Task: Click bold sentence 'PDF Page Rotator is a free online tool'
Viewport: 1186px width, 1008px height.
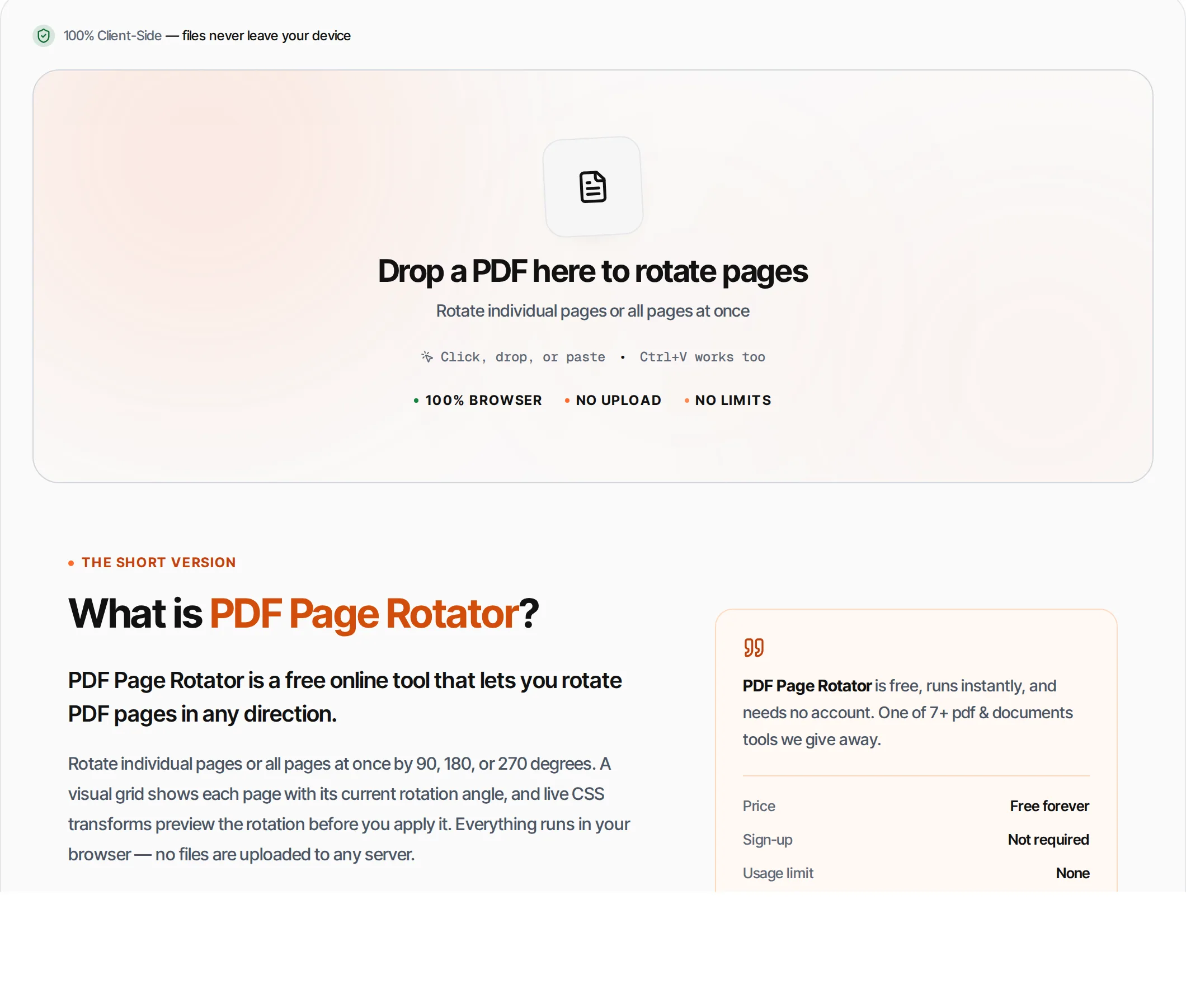Action: click(x=345, y=697)
